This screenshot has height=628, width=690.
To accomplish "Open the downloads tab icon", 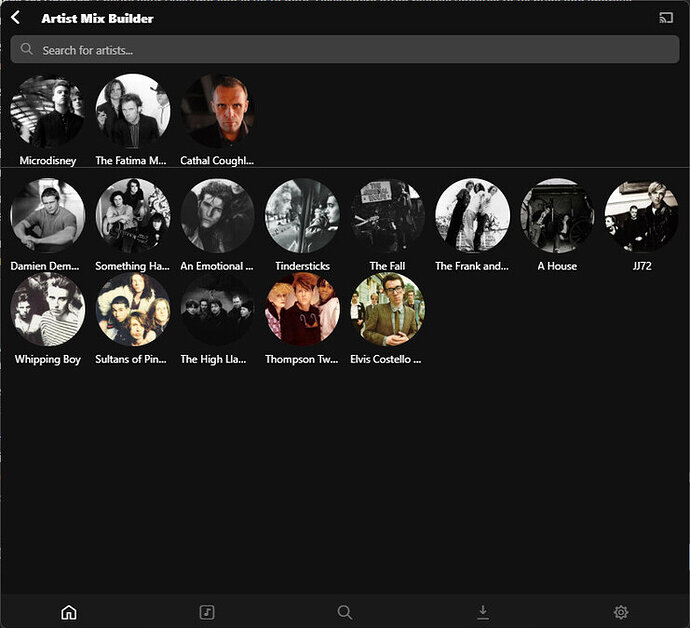I will coord(483,612).
